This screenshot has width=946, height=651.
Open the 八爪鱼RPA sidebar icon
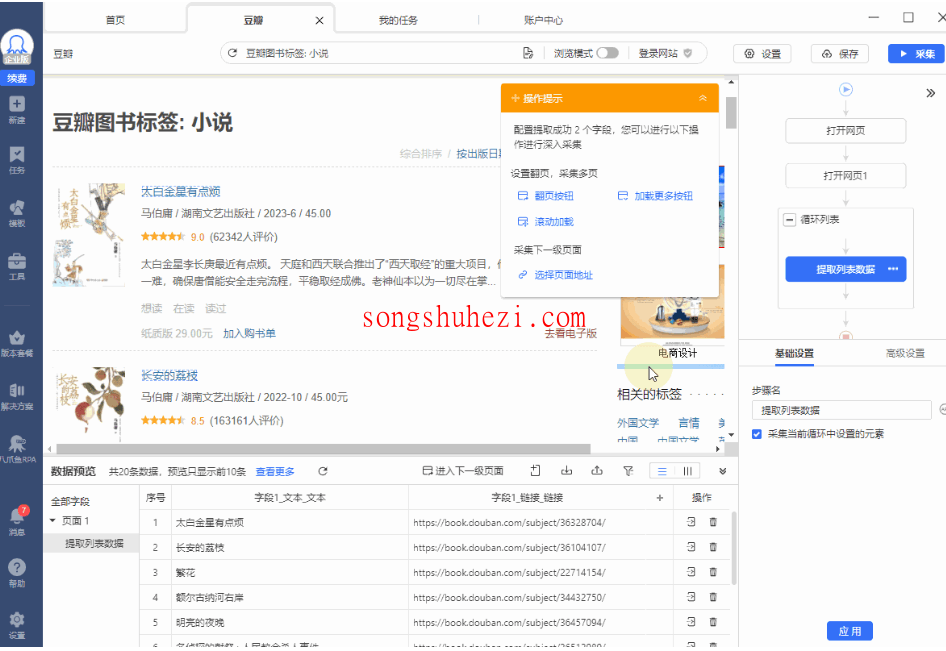(17, 443)
